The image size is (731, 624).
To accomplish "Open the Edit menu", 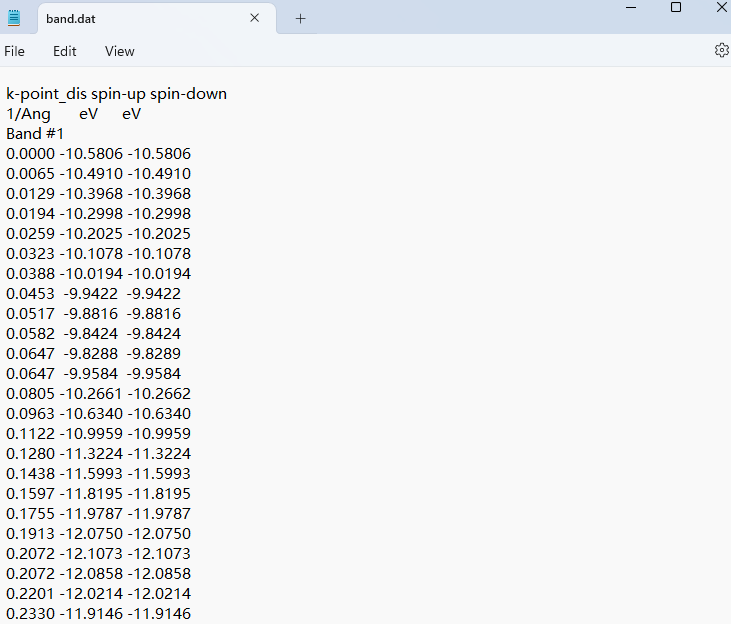I will (x=65, y=51).
